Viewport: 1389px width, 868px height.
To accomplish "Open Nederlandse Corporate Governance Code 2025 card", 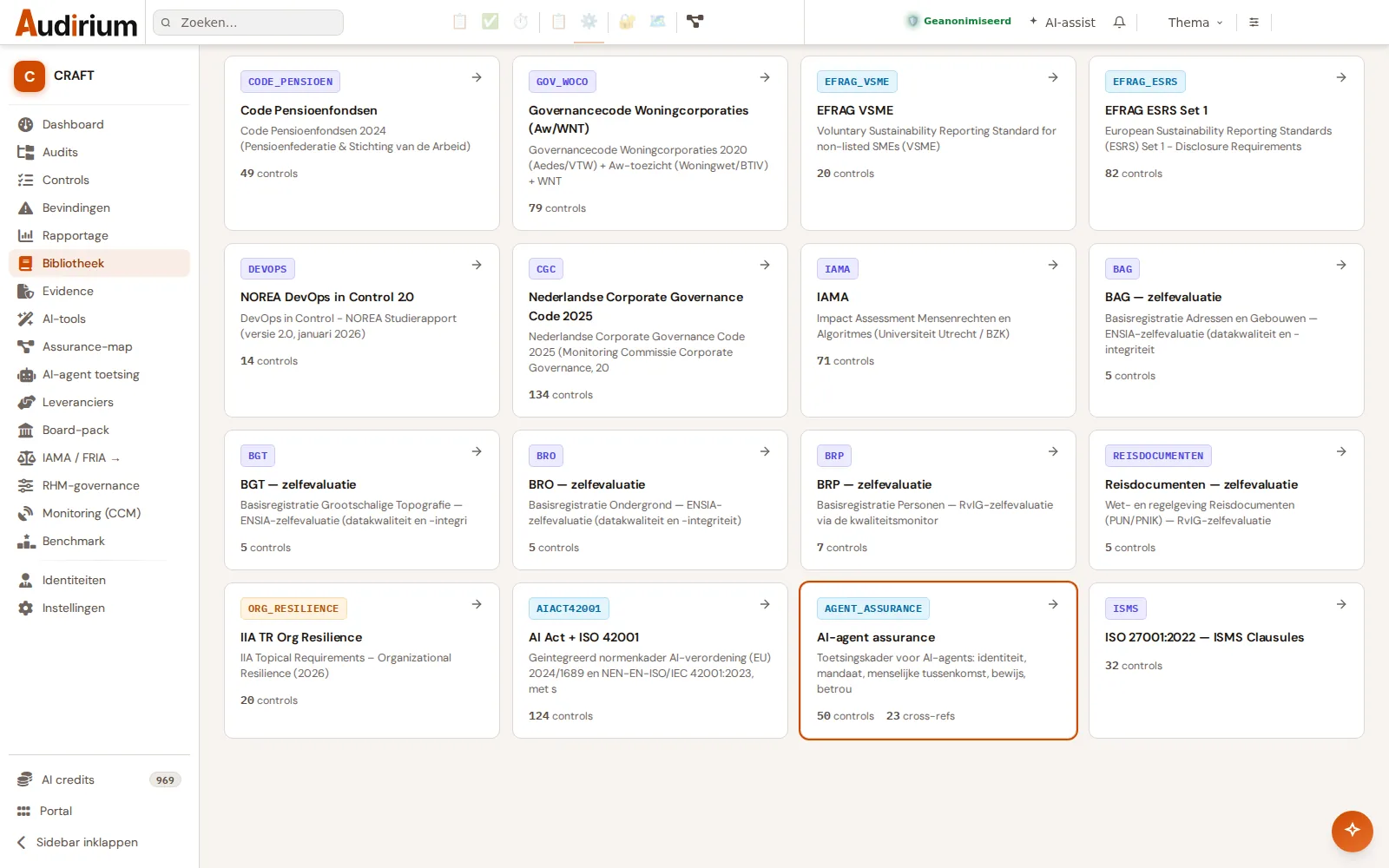I will pos(650,330).
